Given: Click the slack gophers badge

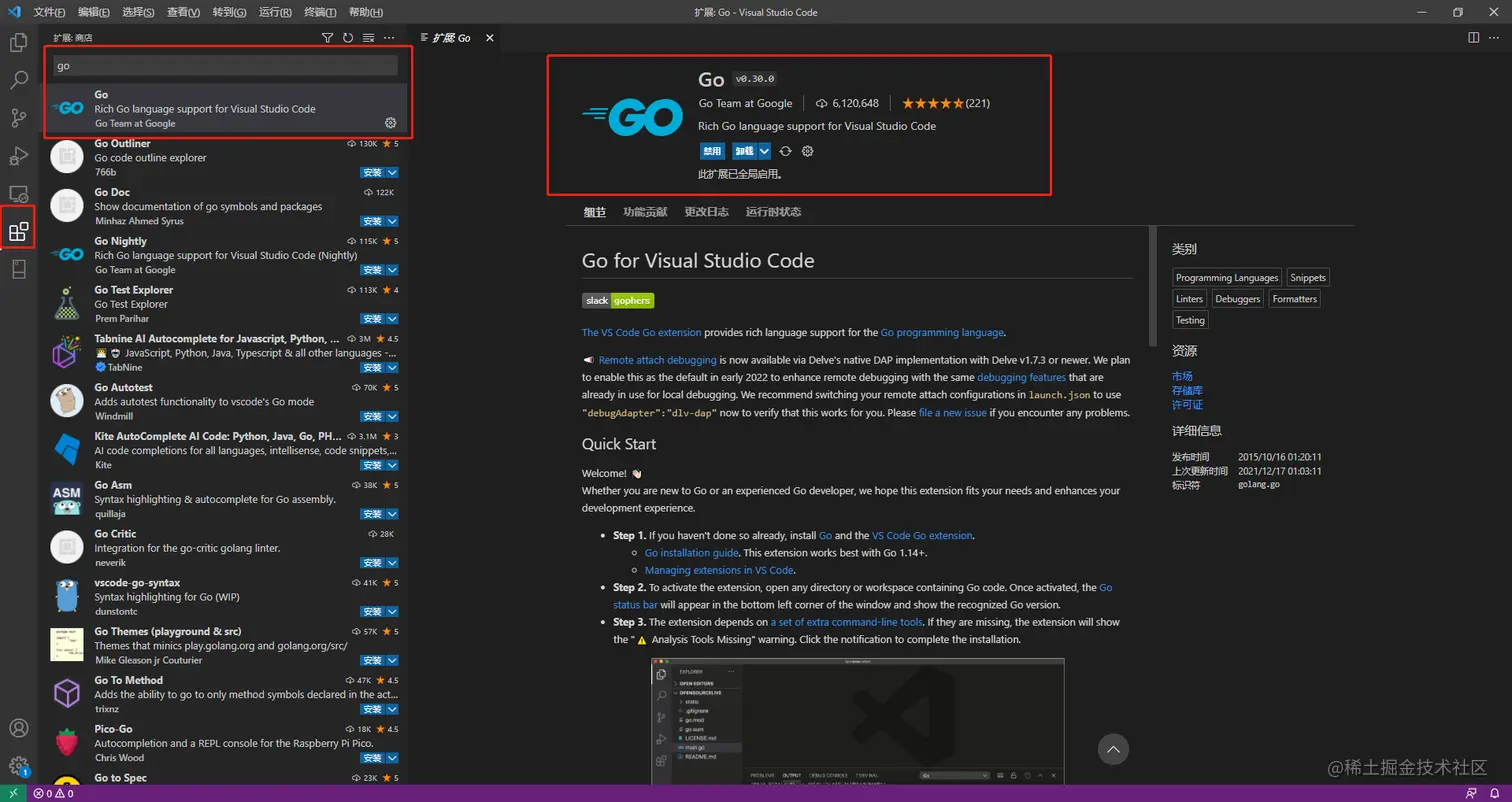Looking at the screenshot, I should pyautogui.click(x=618, y=300).
